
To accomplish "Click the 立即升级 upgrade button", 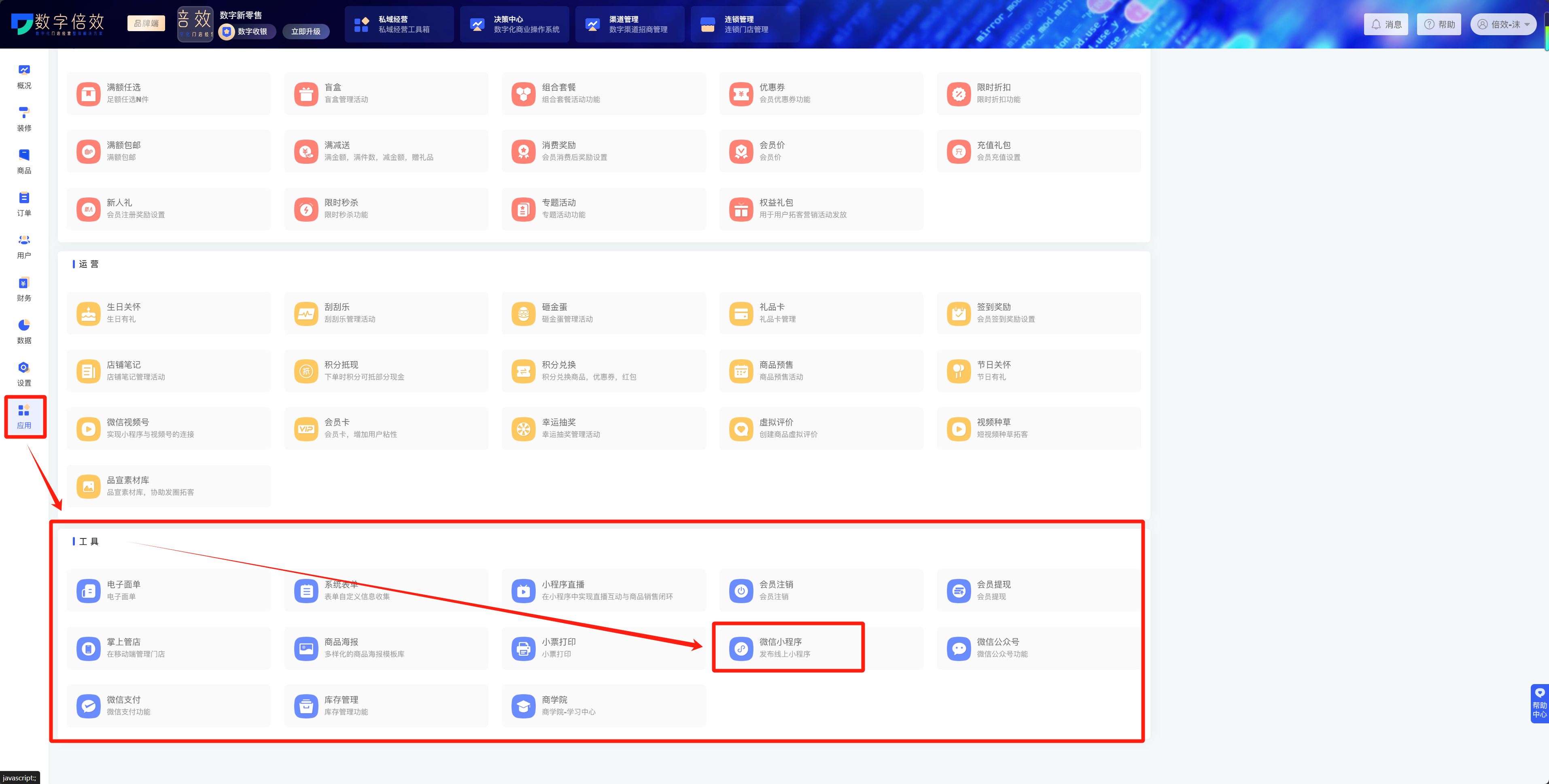I will pos(306,31).
